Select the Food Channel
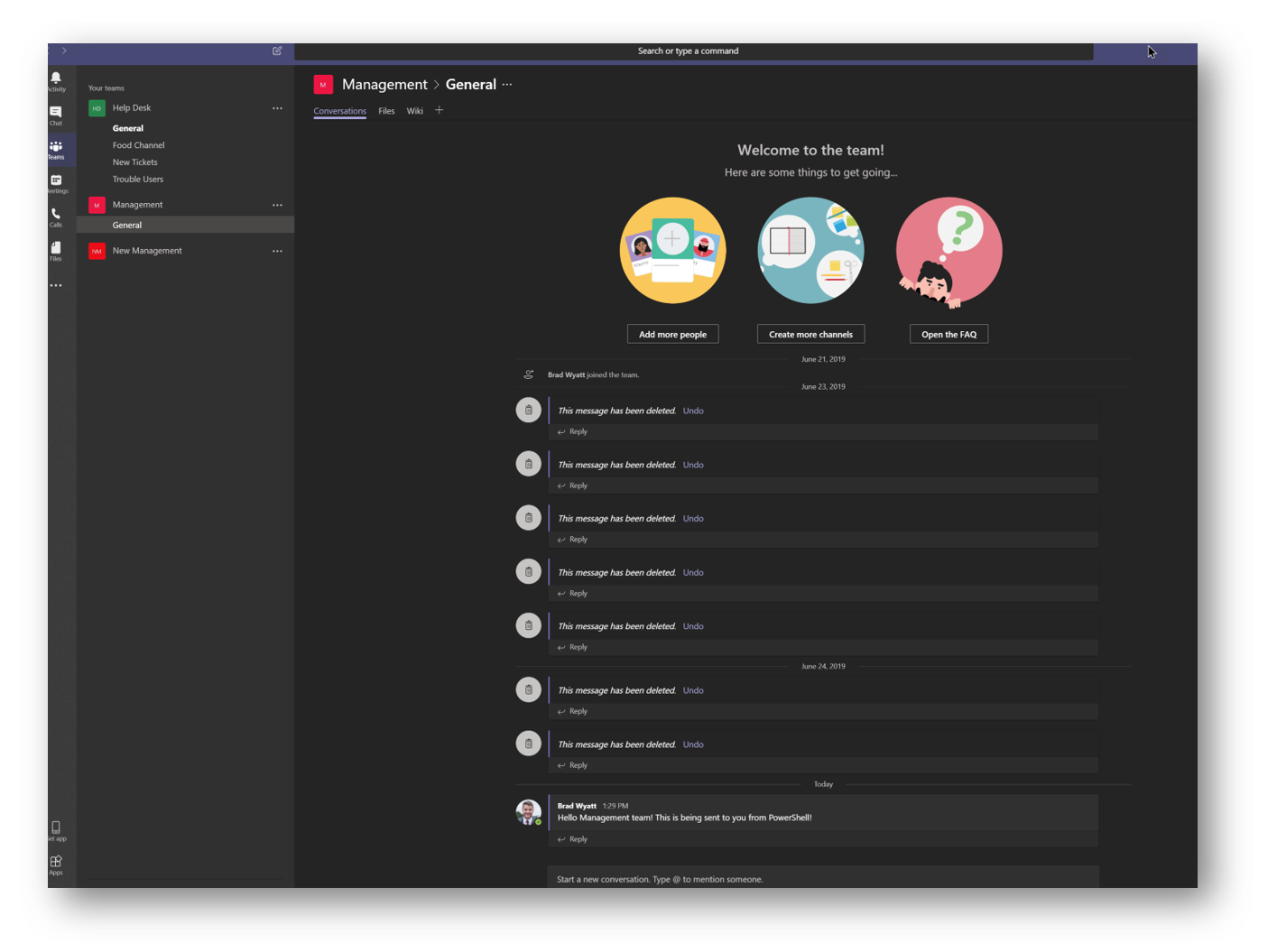 click(138, 145)
